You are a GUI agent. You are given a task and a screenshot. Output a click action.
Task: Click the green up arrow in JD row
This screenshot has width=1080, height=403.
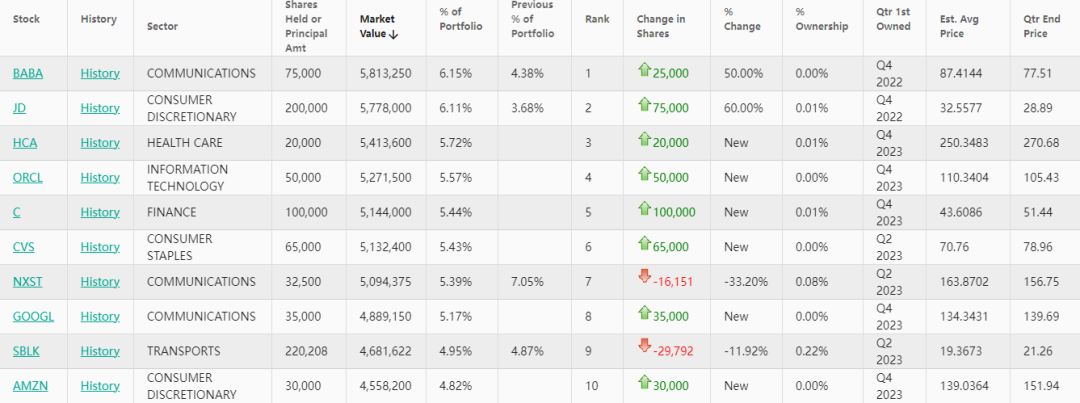[x=645, y=104]
